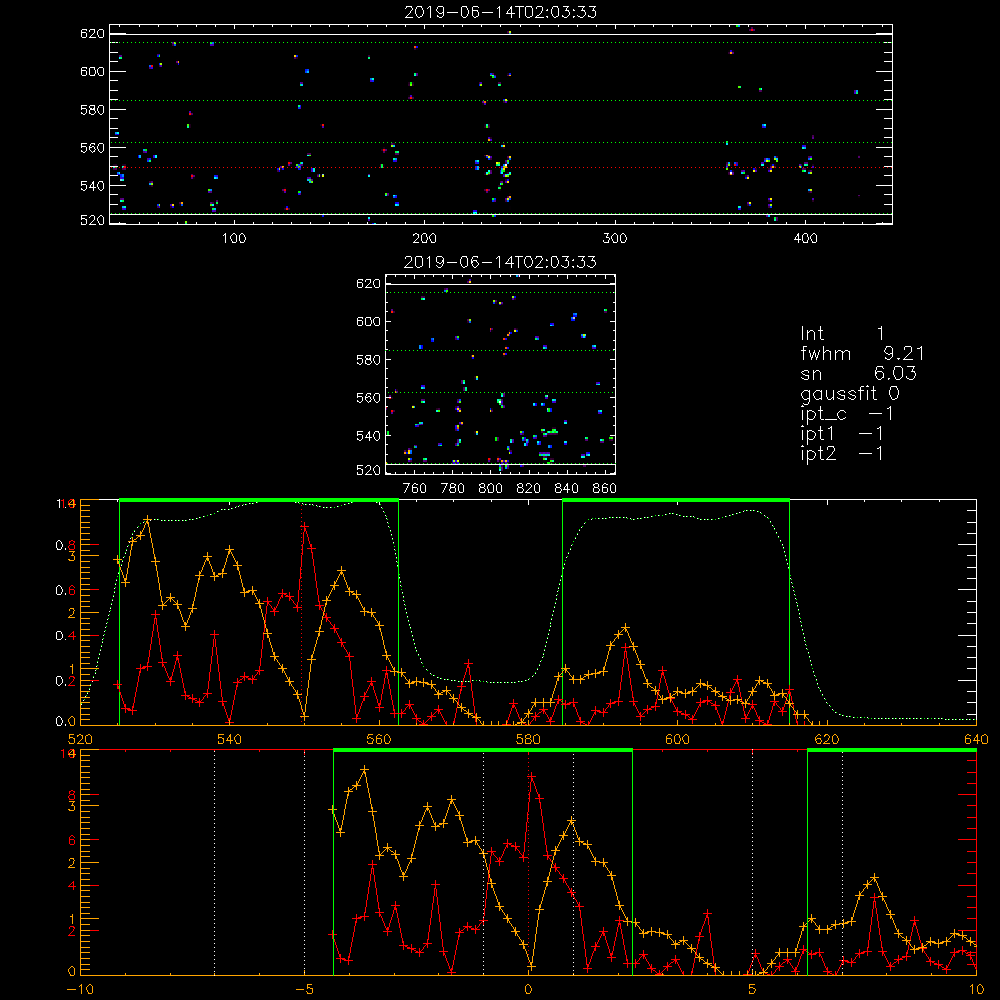Click y-axis label 580 of the small middle plot
This screenshot has height=1000, width=1000.
coord(368,360)
